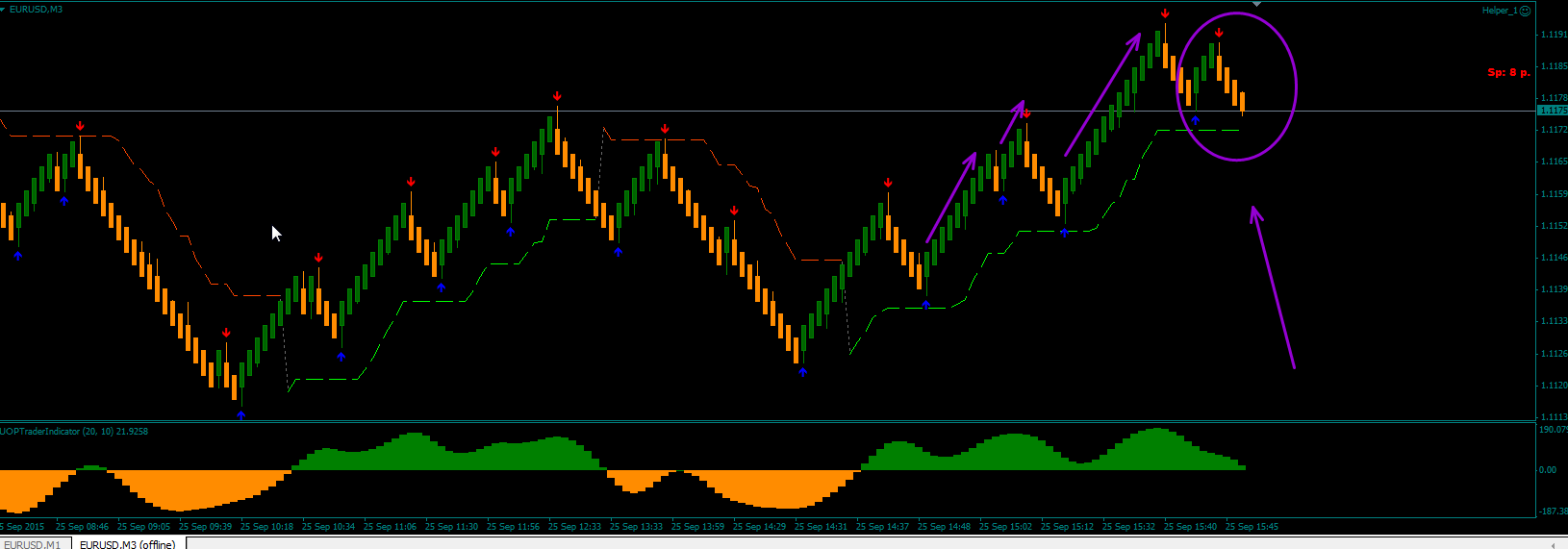The width and height of the screenshot is (1568, 549).
Task: Click the 25 Sep 13:59 time label
Action: (x=697, y=527)
